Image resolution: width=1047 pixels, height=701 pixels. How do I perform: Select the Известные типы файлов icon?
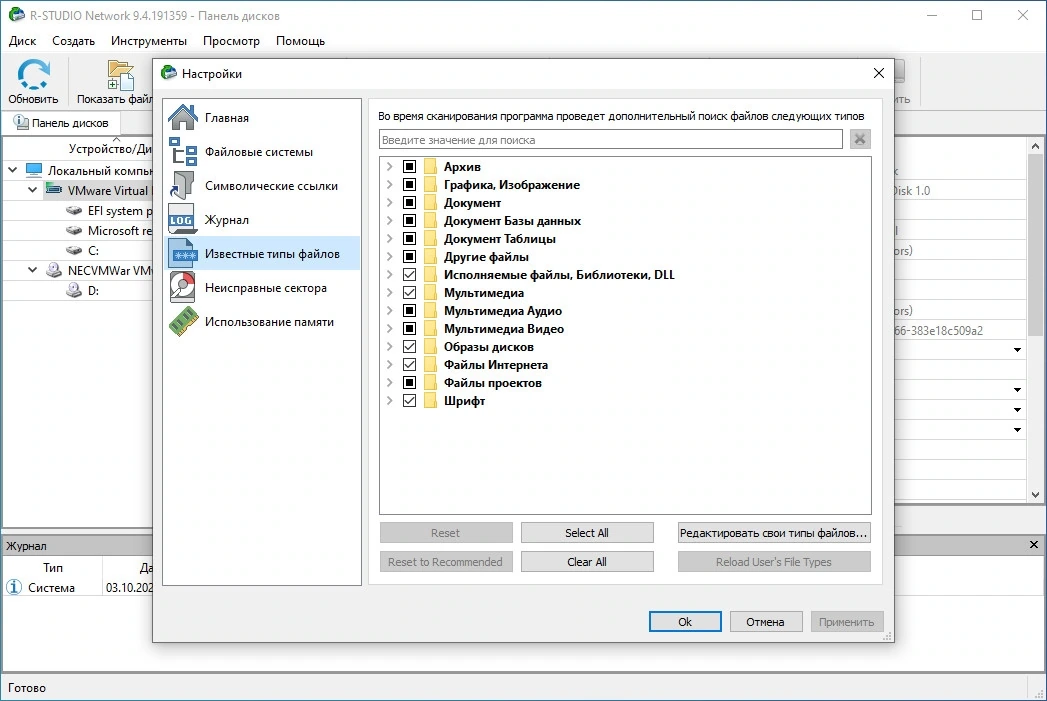coord(182,254)
